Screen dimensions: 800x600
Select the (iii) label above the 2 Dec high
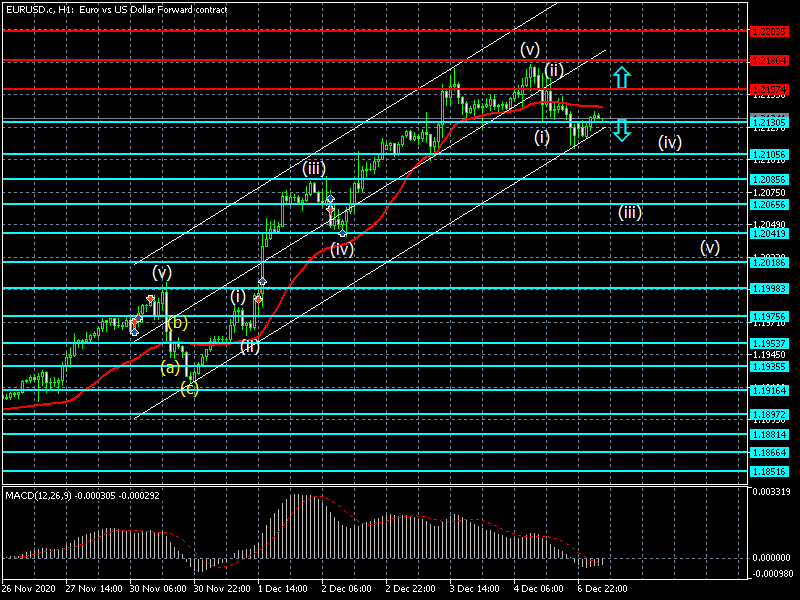click(x=314, y=169)
